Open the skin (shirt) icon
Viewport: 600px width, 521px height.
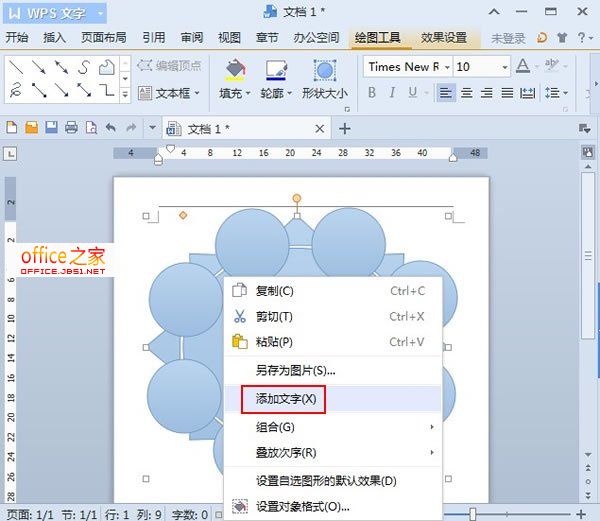click(x=562, y=37)
